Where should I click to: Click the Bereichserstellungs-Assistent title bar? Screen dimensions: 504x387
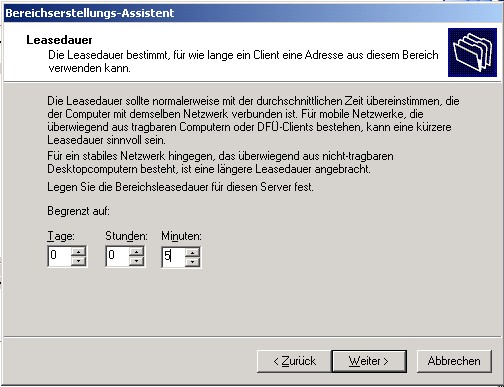tap(252, 13)
